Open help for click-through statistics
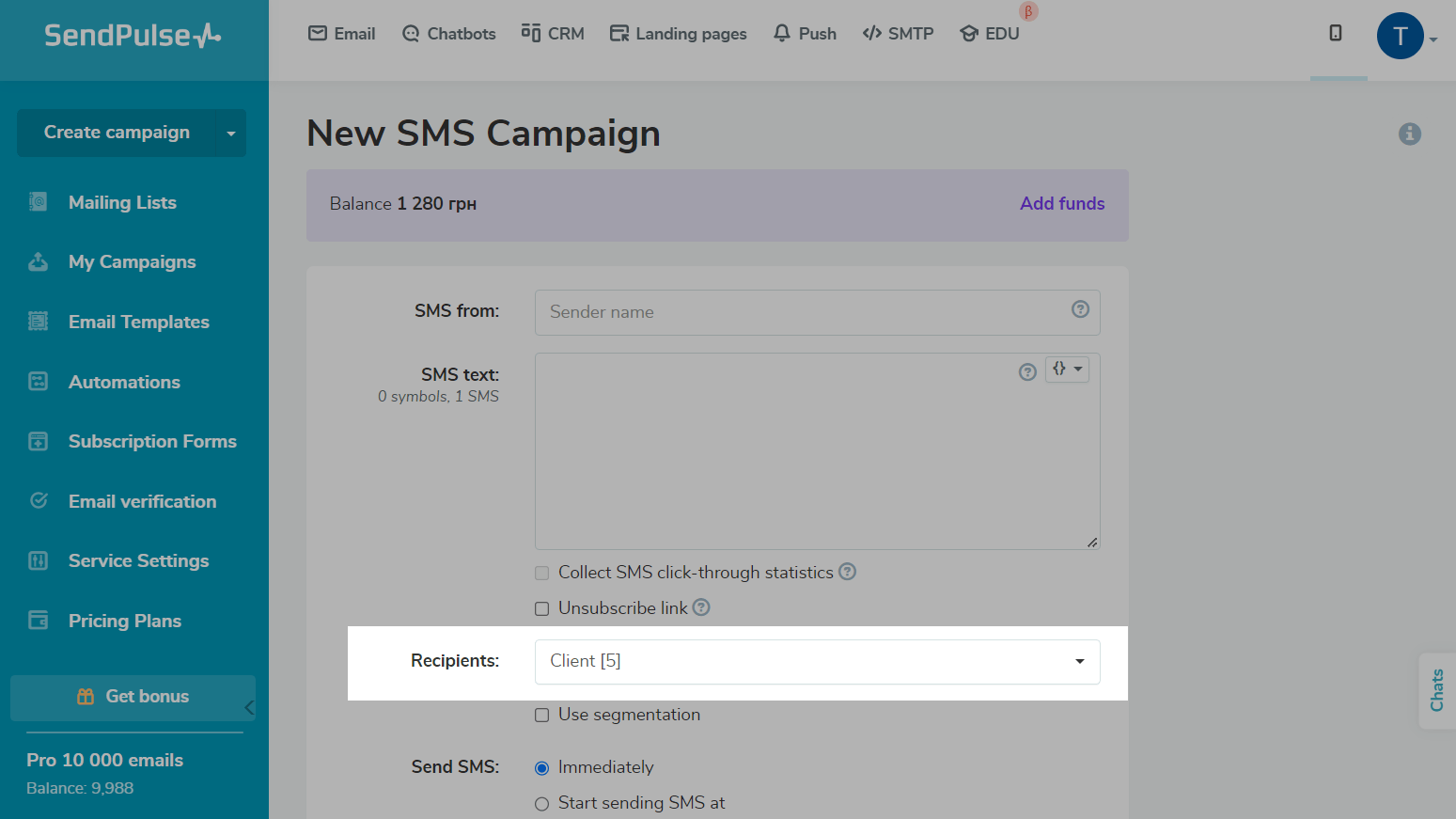Screen dimensions: 1456x819 tap(847, 572)
